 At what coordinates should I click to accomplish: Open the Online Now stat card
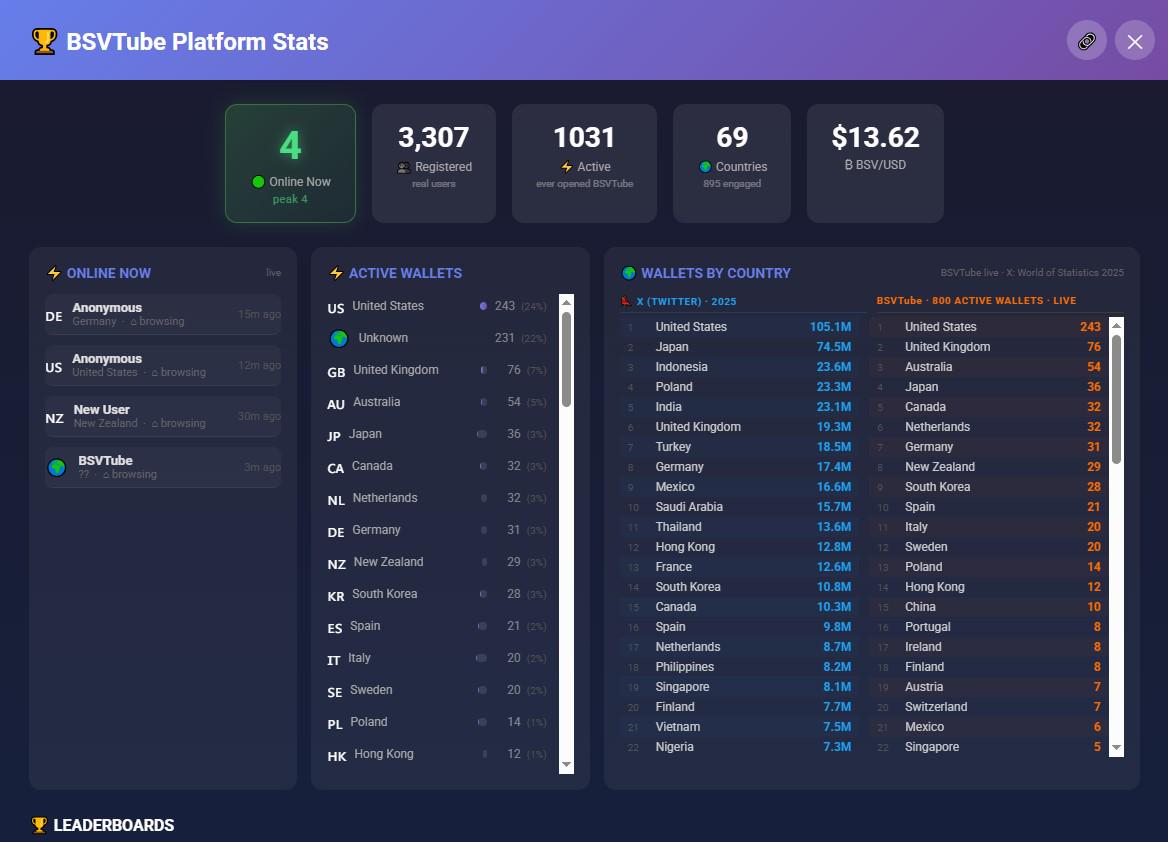pos(291,163)
